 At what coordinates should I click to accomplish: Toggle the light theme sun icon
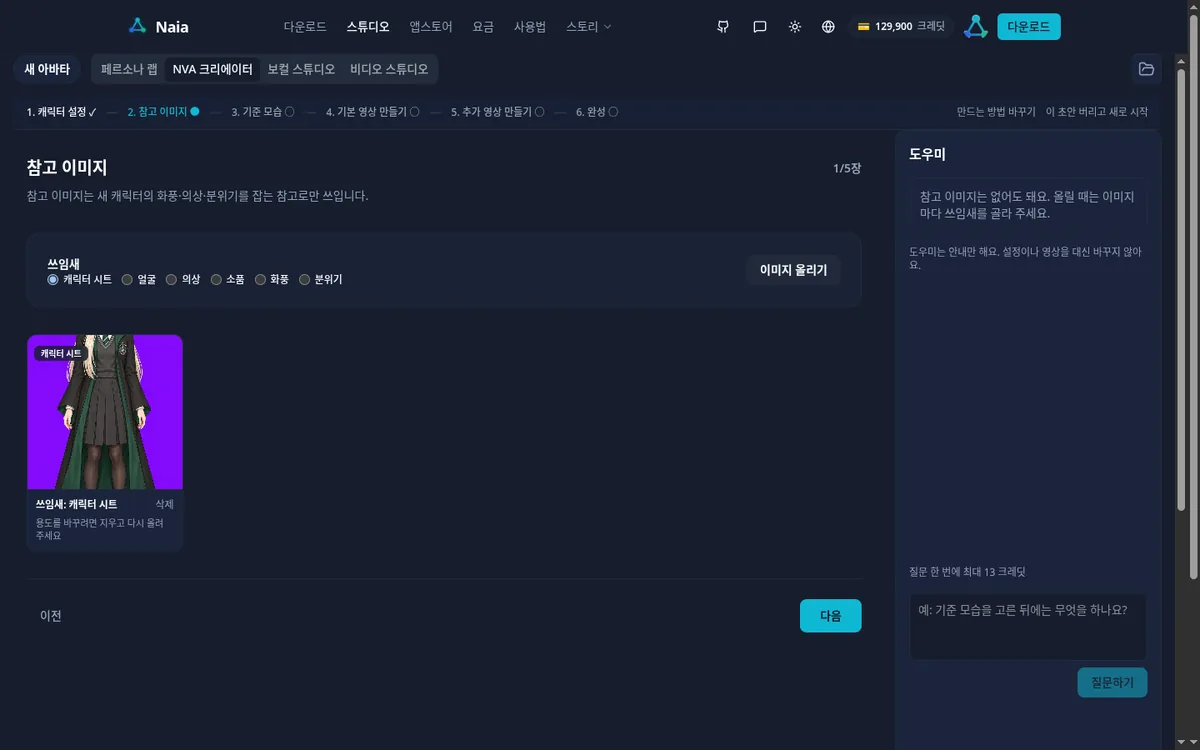795,27
